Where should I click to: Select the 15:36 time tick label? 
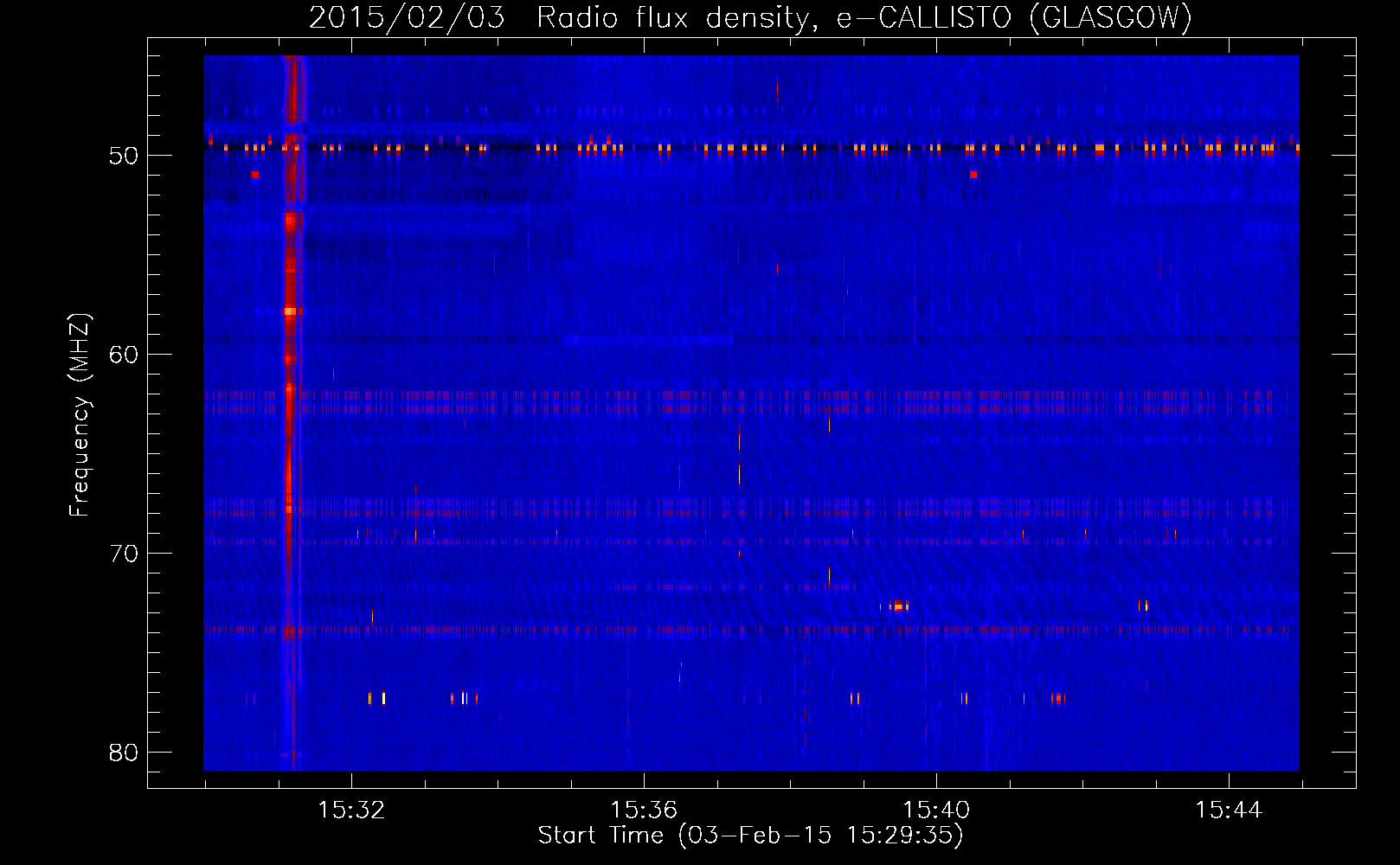(644, 811)
